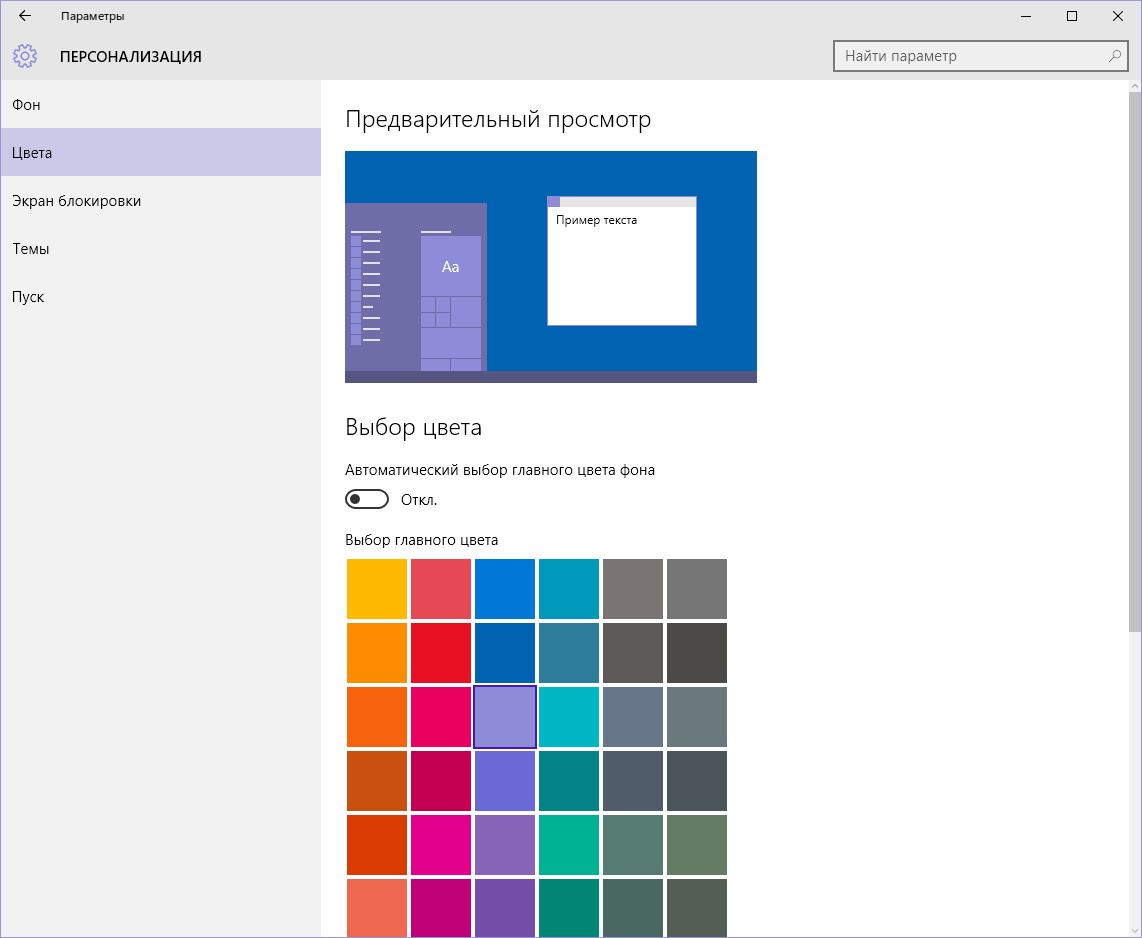
Task: Choose the bright red color swatch
Action: pos(441,653)
